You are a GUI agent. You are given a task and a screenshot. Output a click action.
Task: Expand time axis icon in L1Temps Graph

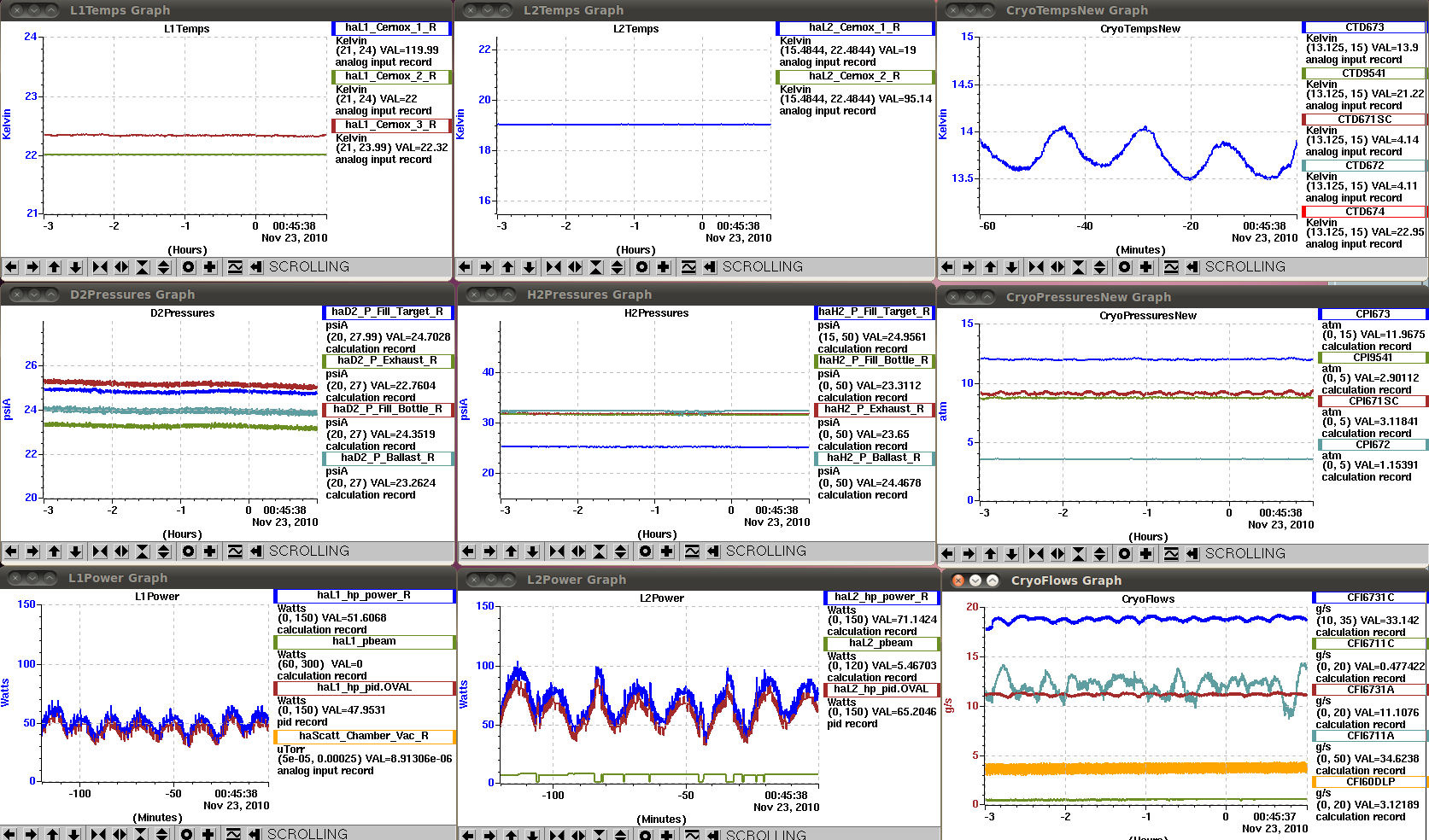point(121,267)
